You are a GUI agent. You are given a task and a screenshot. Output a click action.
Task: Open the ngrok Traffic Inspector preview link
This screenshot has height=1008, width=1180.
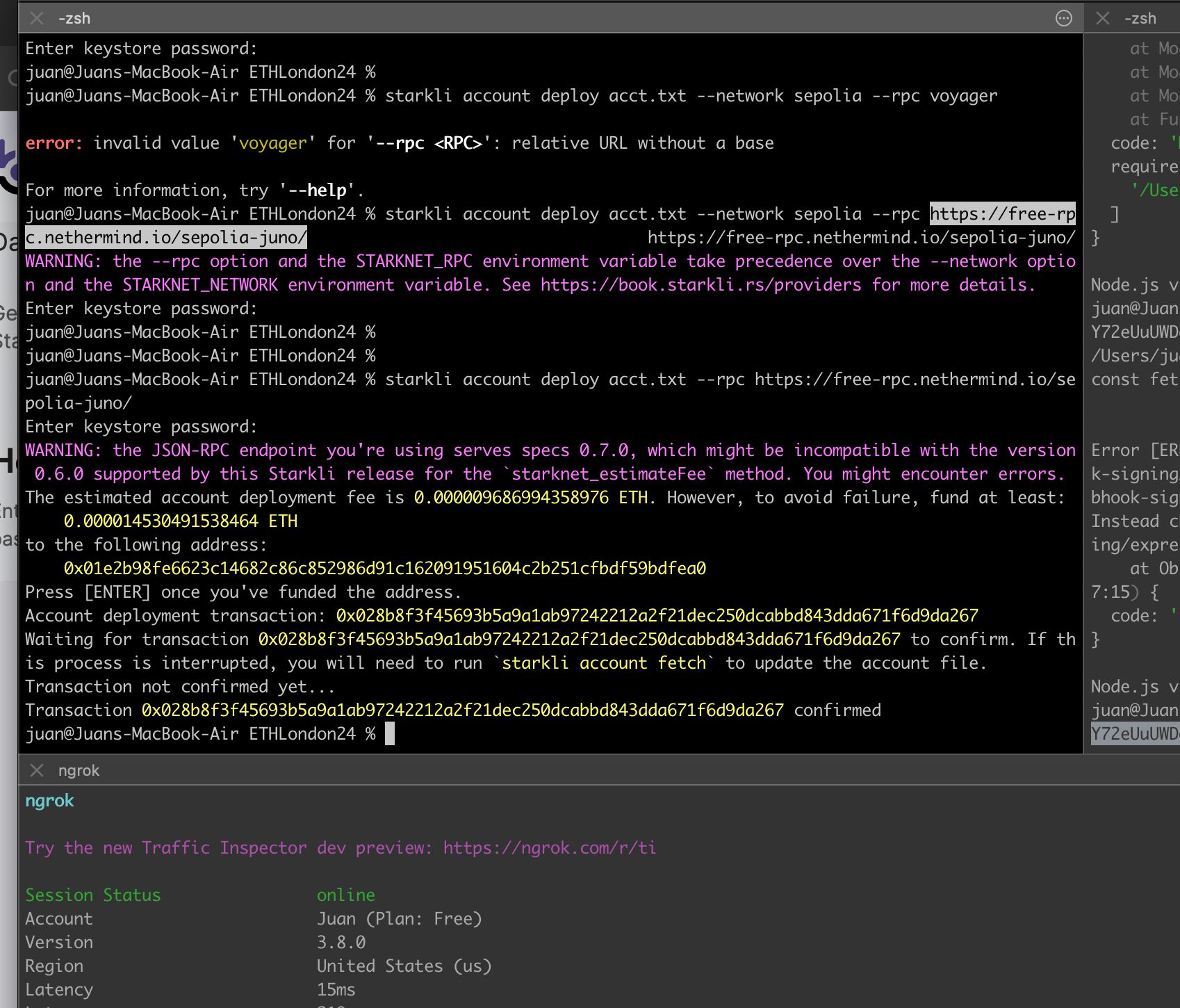pyautogui.click(x=550, y=848)
